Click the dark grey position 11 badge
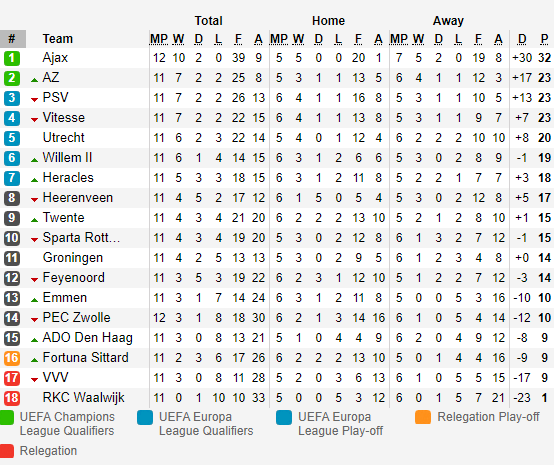This screenshot has width=554, height=465. click(x=12, y=258)
